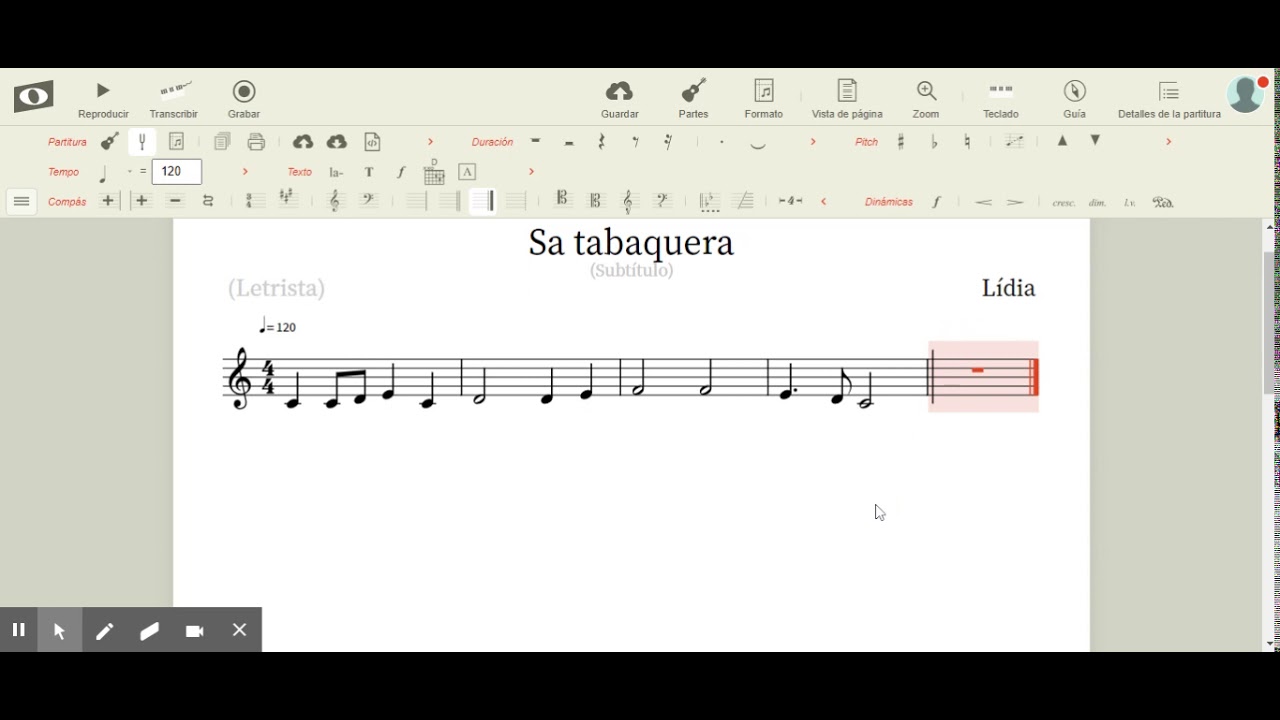This screenshot has width=1280, height=720.
Task: Insert multi-measure rest 4 icon
Action: 790,201
